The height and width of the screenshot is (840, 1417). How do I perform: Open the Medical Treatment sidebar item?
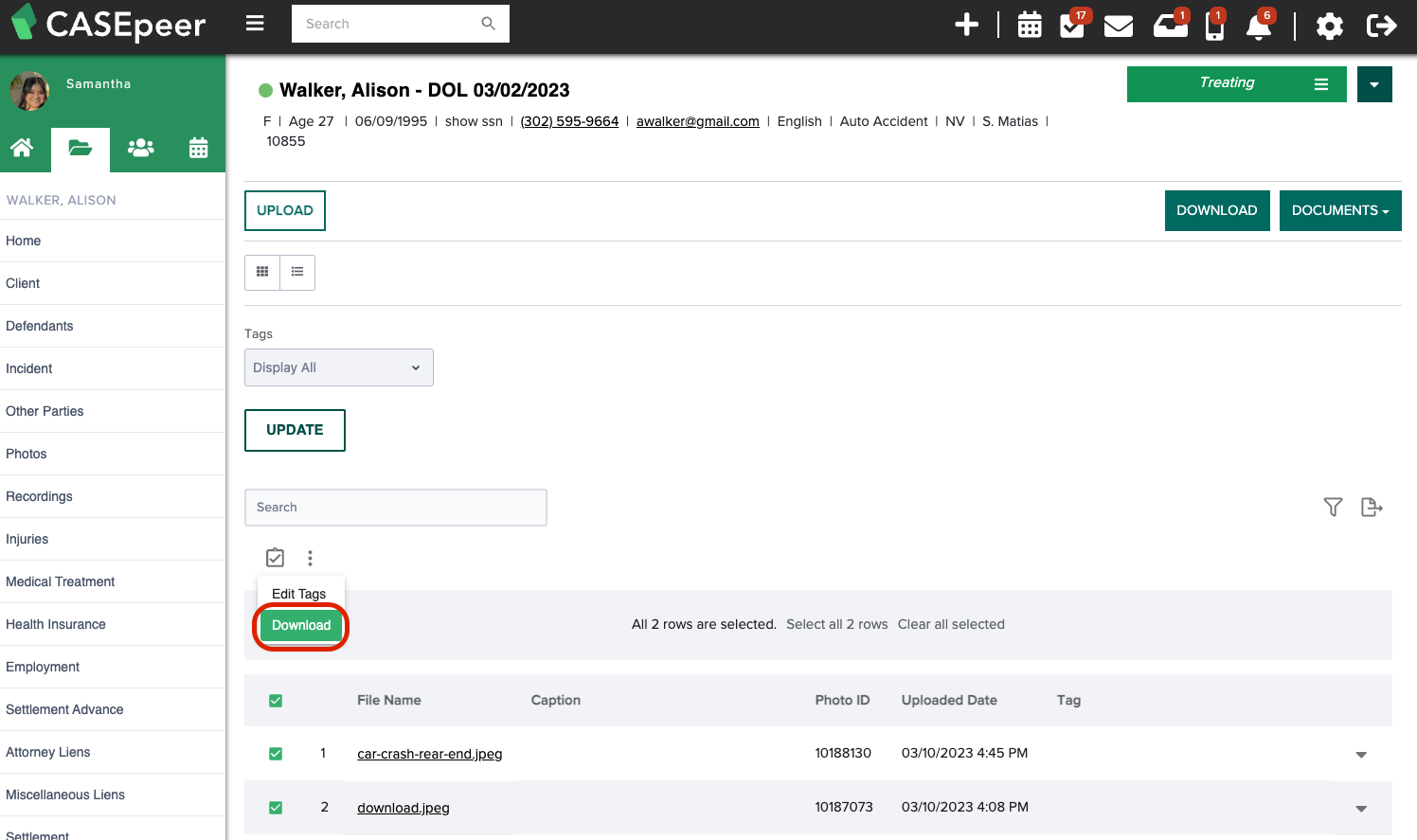(x=113, y=581)
